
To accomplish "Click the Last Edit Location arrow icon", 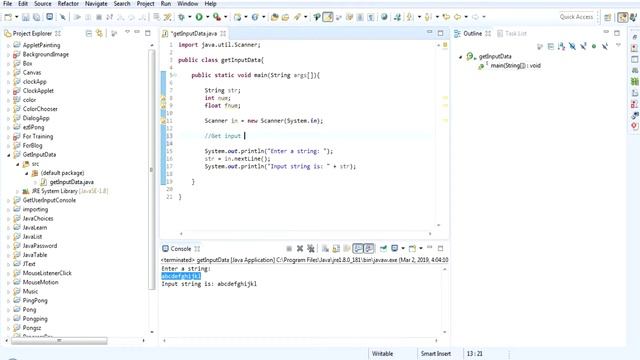I will coord(446,17).
